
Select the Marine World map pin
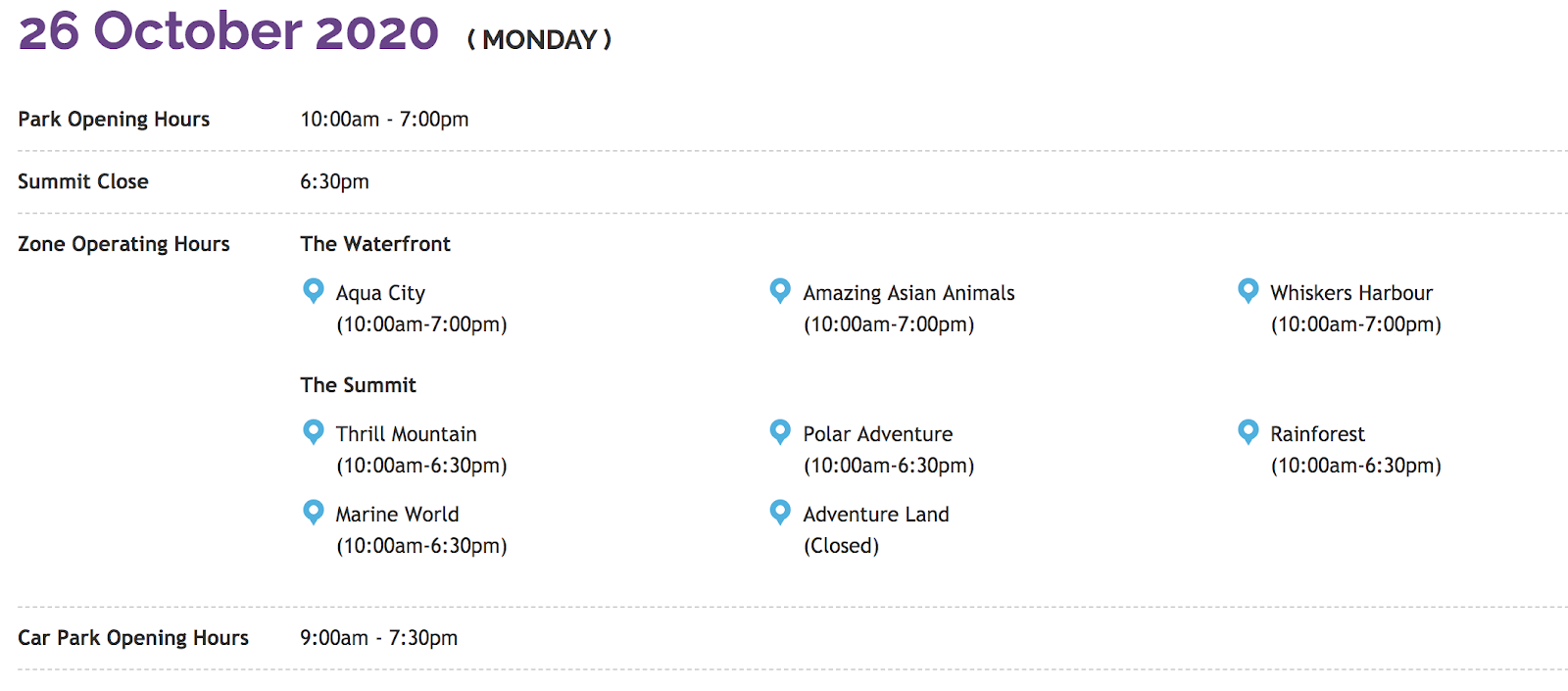pos(314,513)
